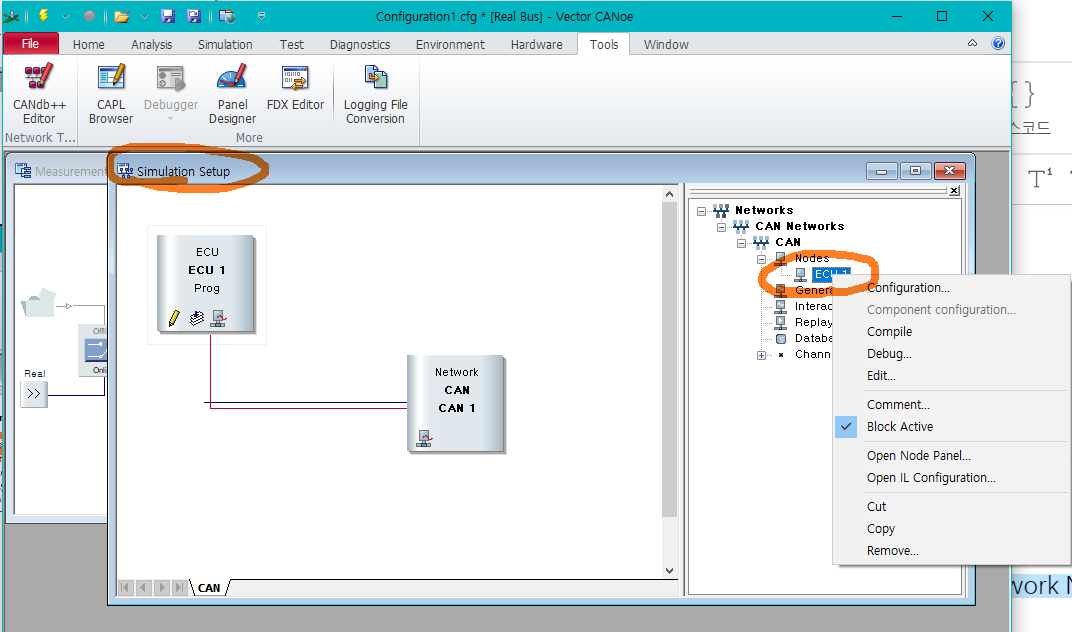Collapse the CAN tree node
1072x632 pixels.
(x=741, y=243)
